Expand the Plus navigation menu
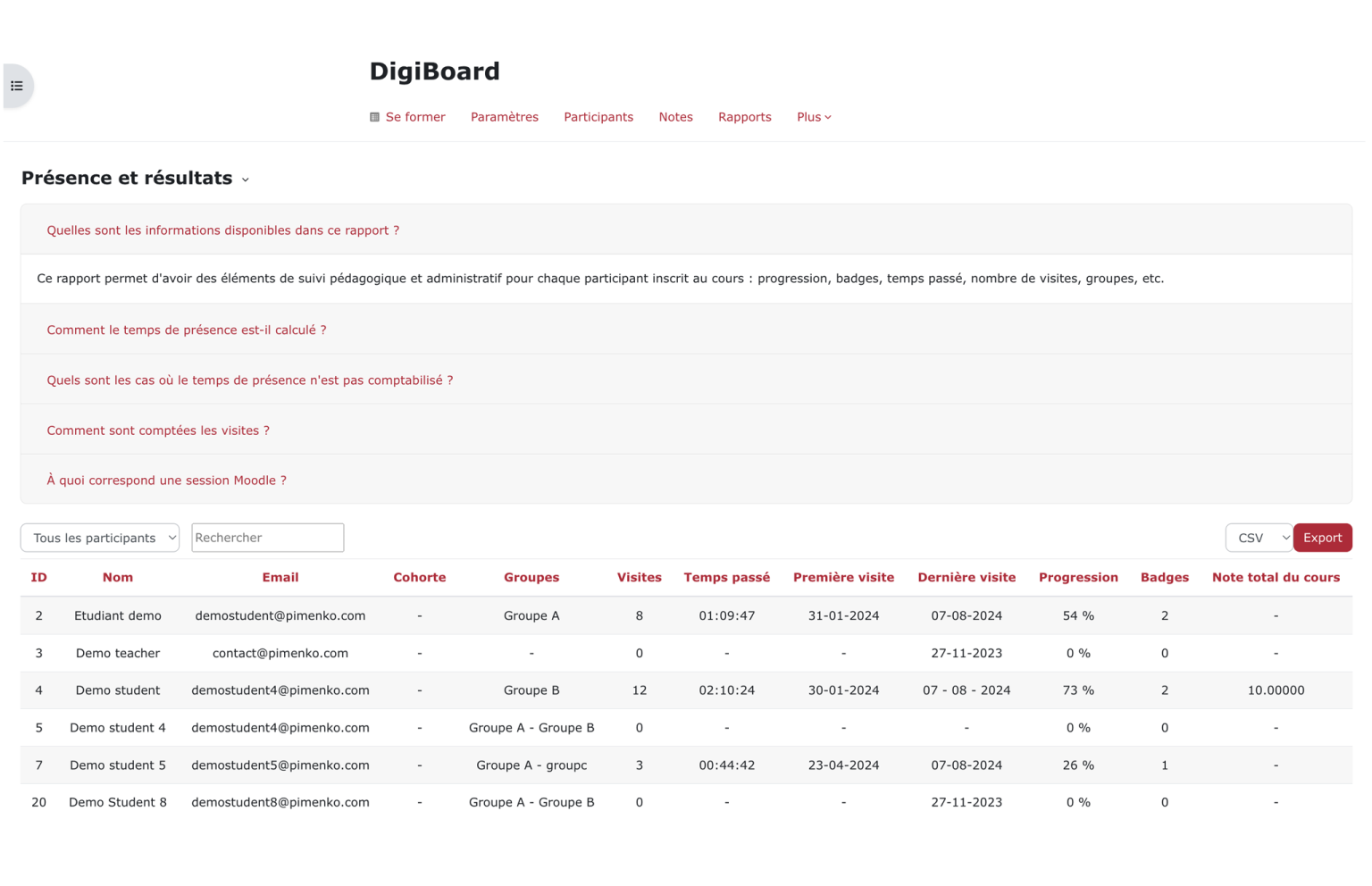1372x886 pixels. pyautogui.click(x=813, y=116)
